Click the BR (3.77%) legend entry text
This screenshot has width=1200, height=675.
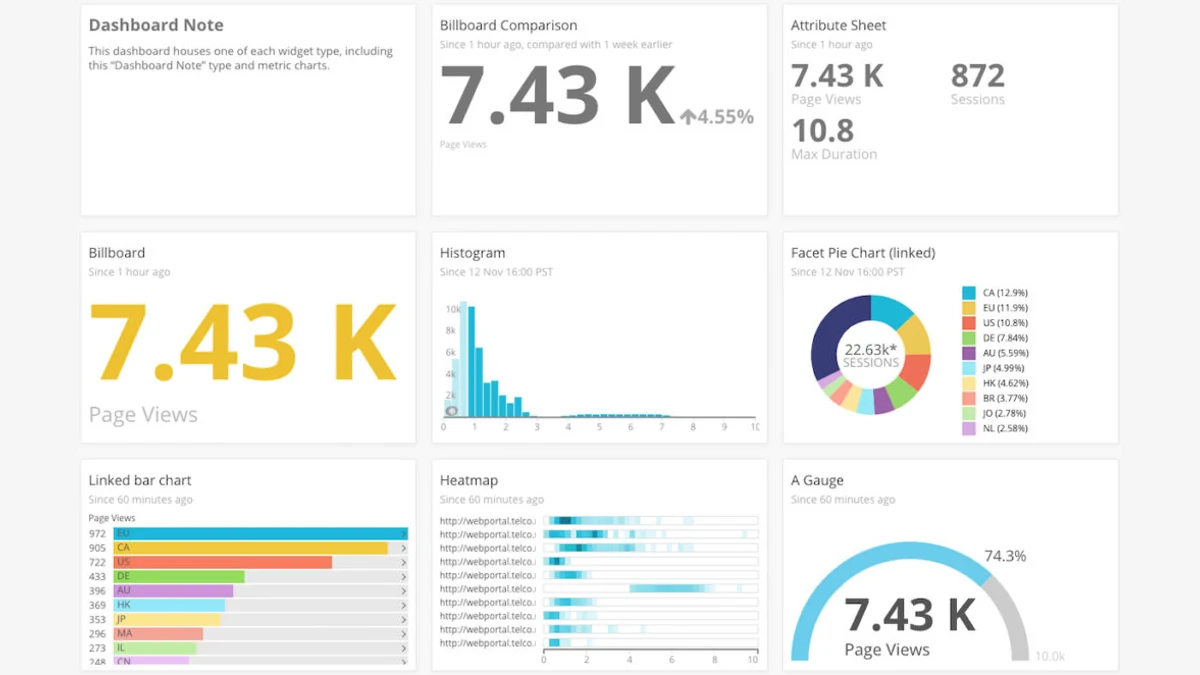(x=1004, y=398)
